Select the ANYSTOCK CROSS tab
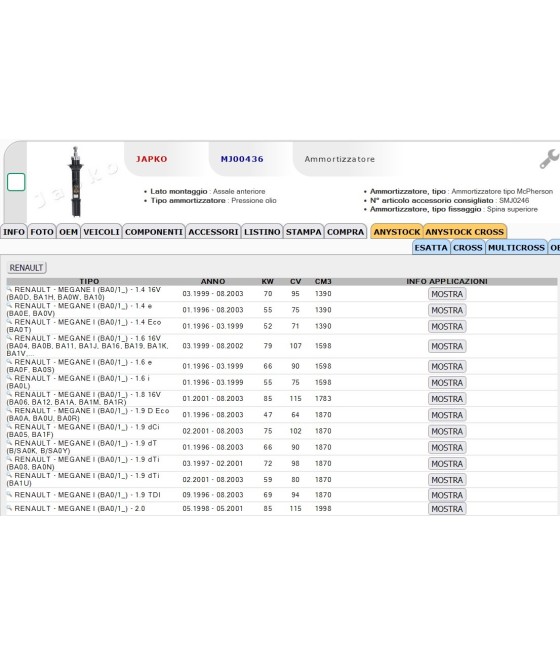Viewport: 560px width, 655px height. pos(464,232)
